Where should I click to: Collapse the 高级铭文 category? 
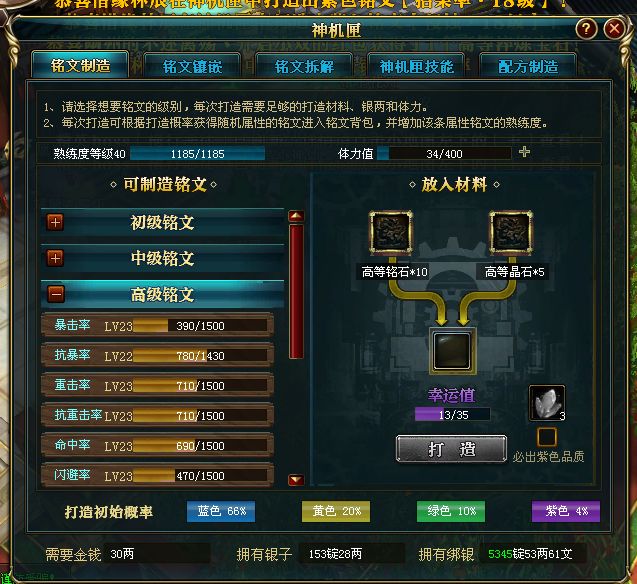point(56,294)
